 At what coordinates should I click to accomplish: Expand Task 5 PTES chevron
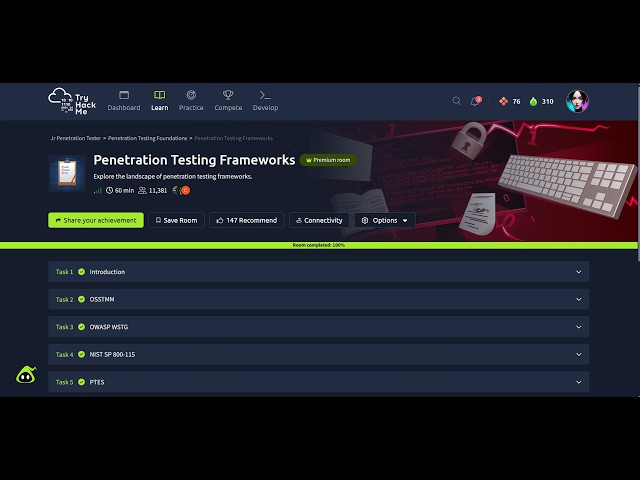coord(578,382)
